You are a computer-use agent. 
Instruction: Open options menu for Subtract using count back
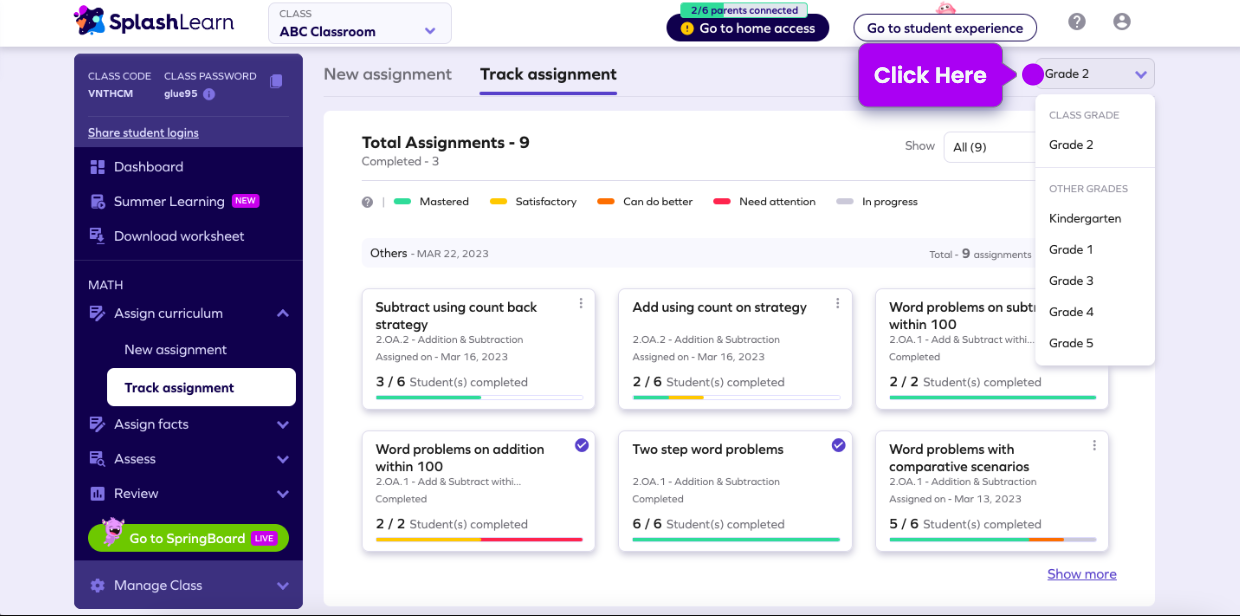[x=581, y=304]
